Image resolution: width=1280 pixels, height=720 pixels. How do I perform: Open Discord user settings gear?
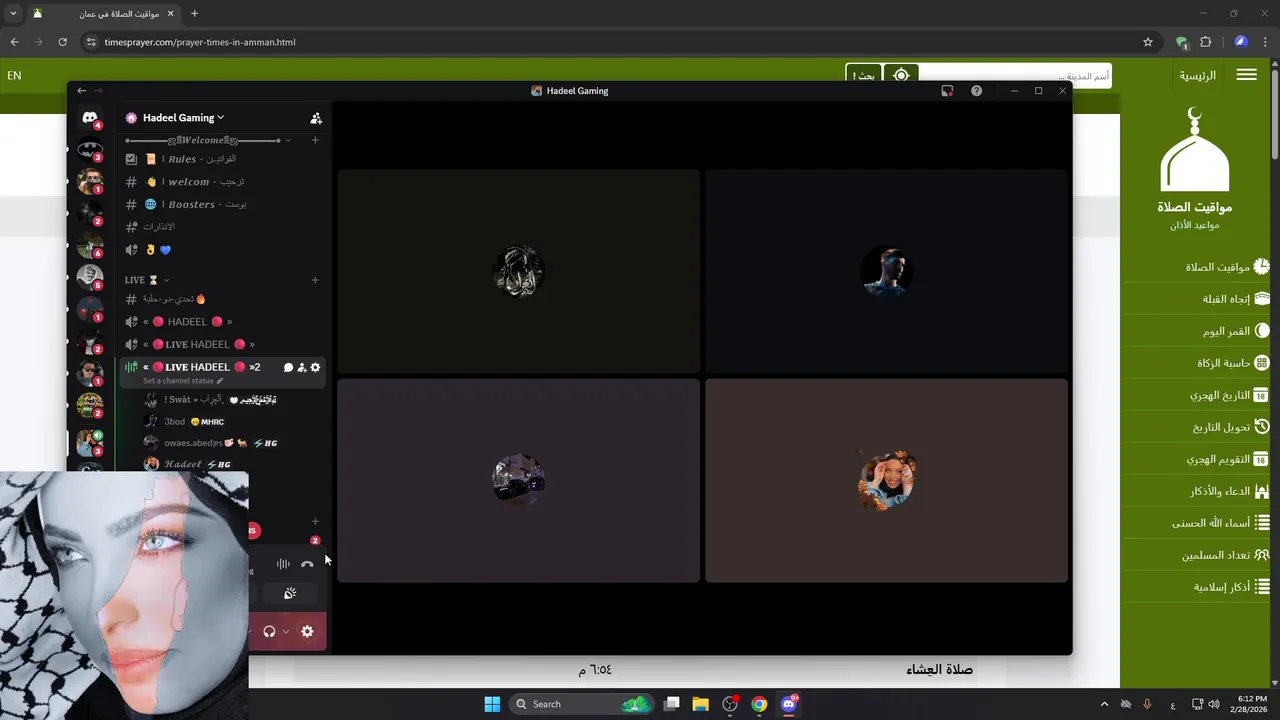click(307, 632)
